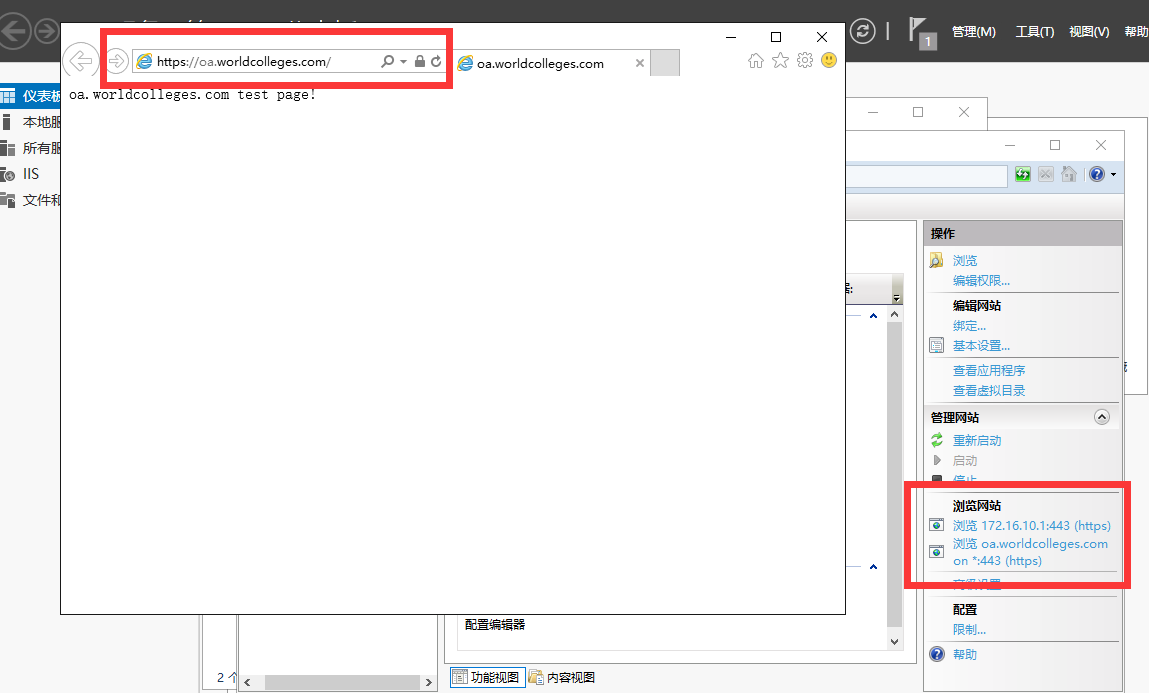Open the 视图(V) menu
1149x693 pixels.
click(x=1089, y=32)
